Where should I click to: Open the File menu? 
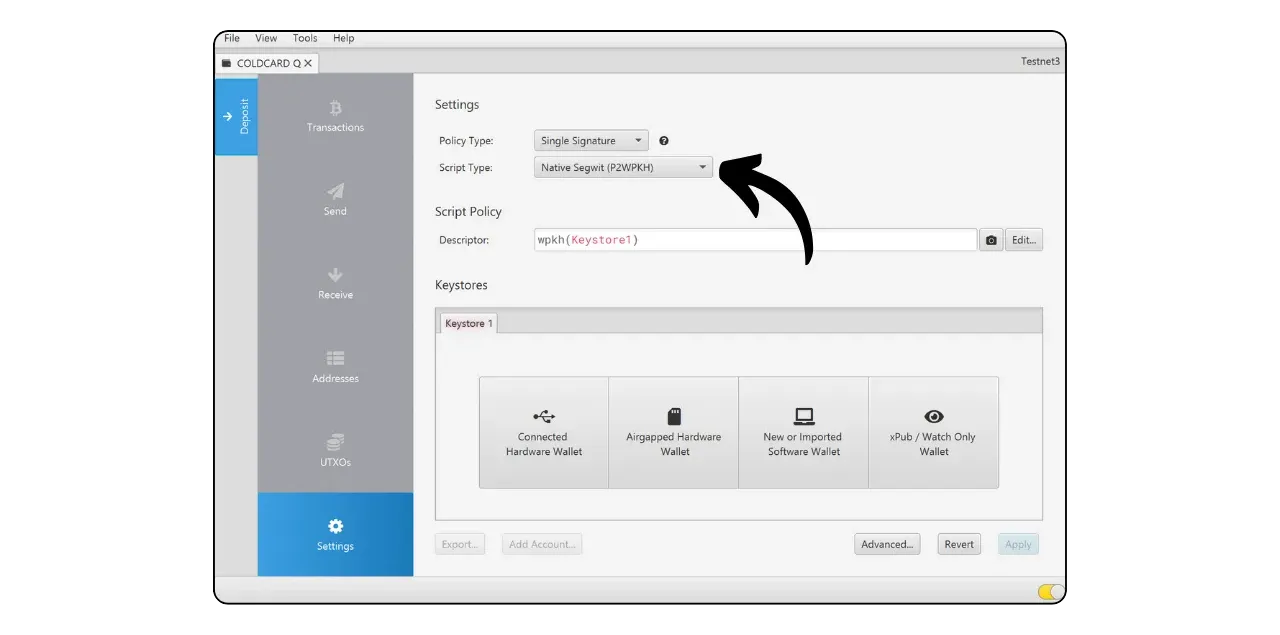point(232,38)
